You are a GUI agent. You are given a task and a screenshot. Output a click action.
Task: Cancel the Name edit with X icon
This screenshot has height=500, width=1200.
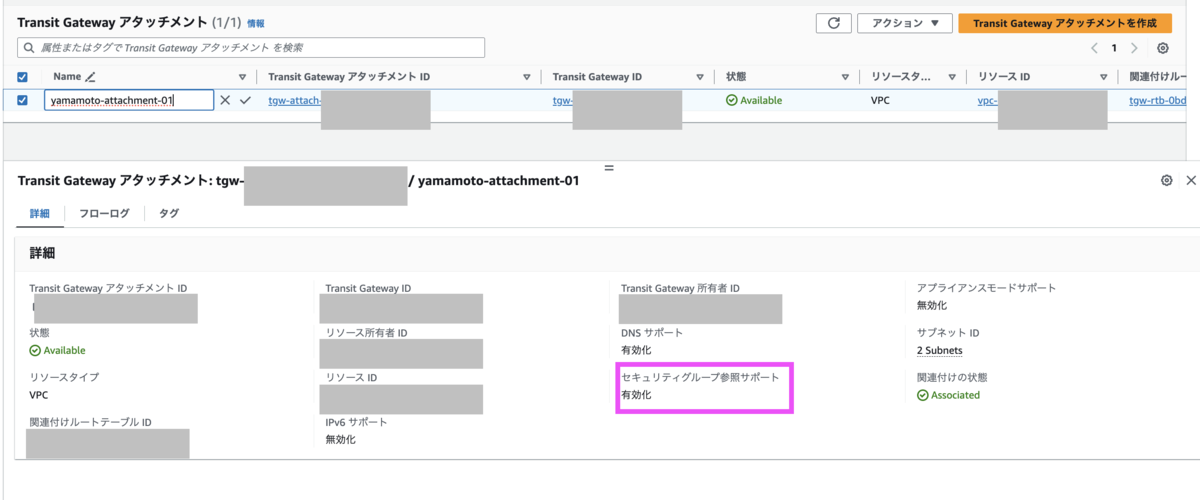[x=225, y=100]
